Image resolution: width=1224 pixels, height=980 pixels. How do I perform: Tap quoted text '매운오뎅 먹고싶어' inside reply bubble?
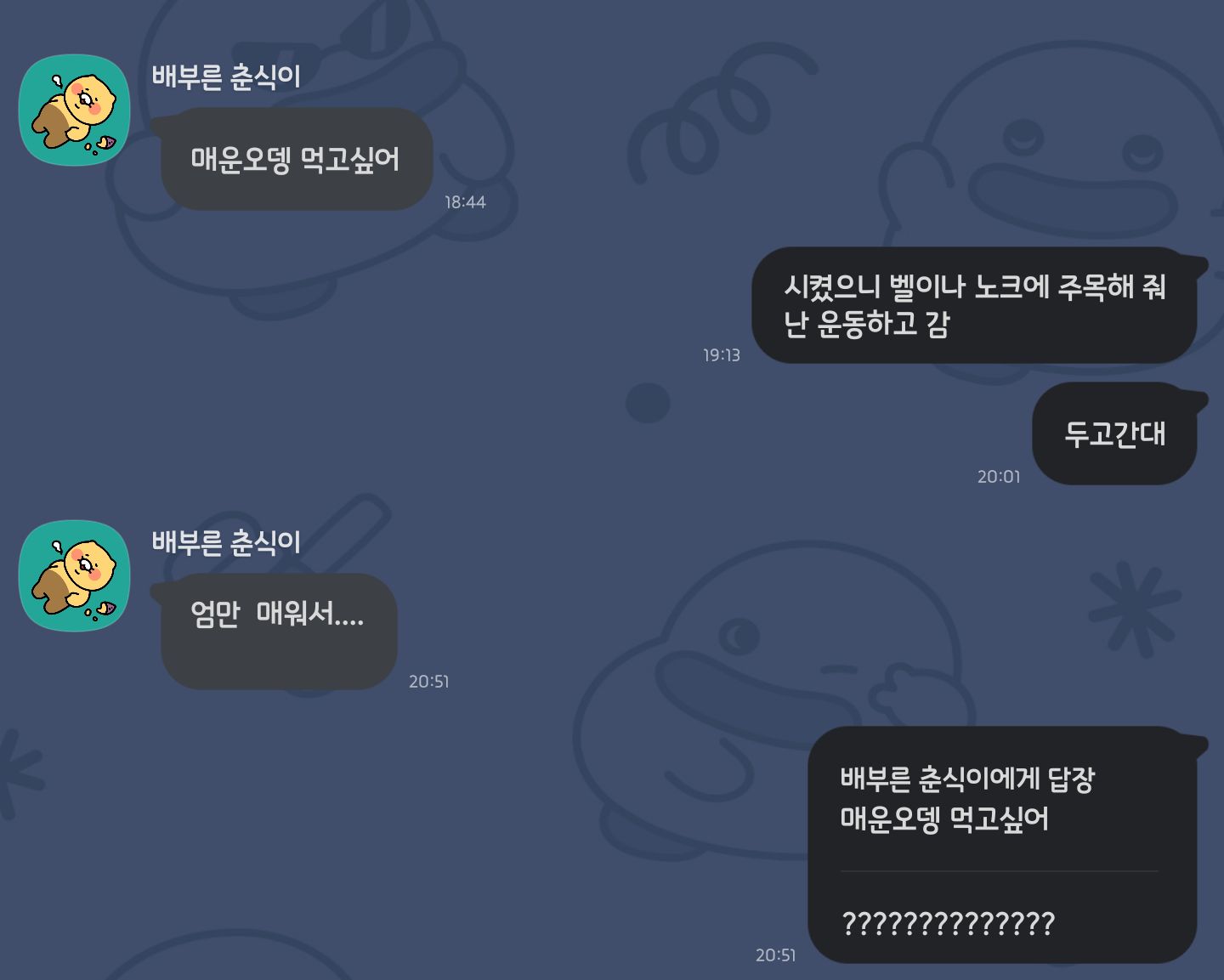coord(944,819)
